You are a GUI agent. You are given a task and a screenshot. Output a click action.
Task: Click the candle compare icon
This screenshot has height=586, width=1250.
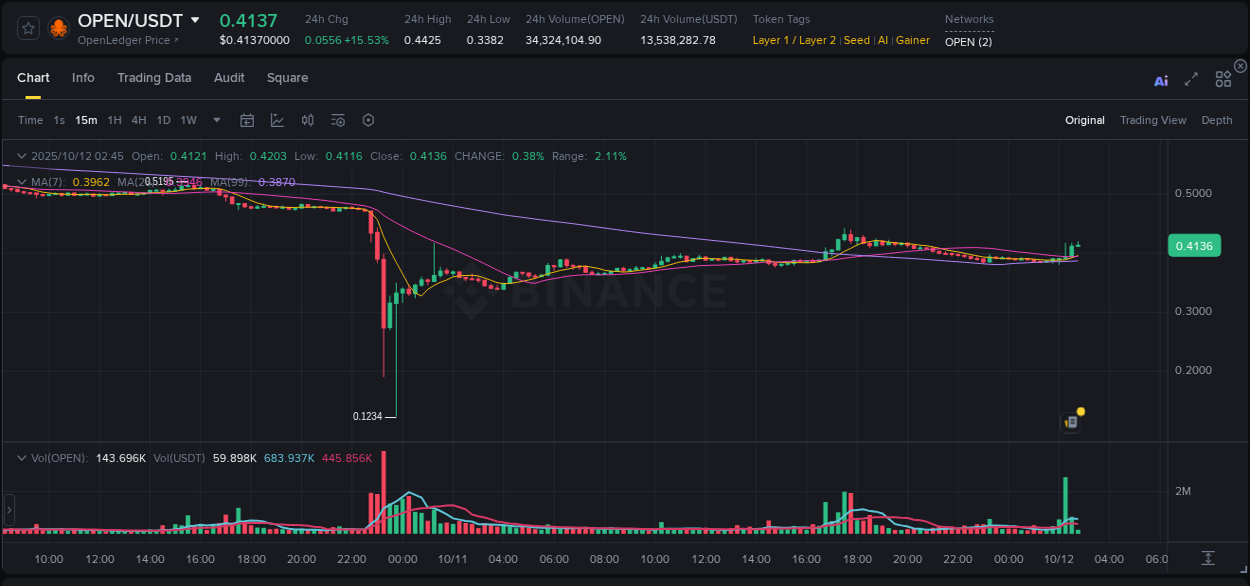308,120
